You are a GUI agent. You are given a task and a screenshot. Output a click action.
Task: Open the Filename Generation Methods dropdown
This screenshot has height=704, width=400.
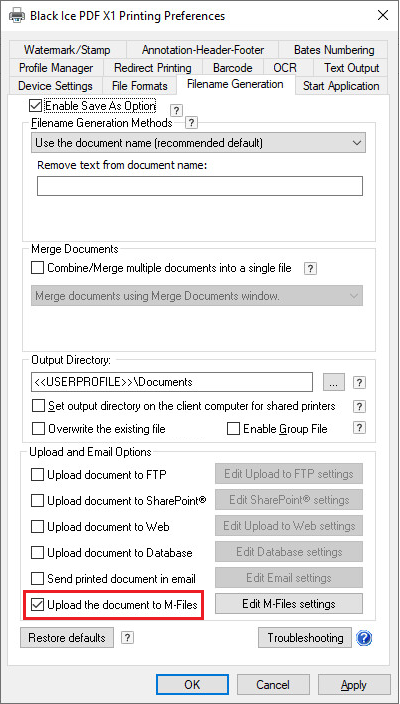[198, 143]
